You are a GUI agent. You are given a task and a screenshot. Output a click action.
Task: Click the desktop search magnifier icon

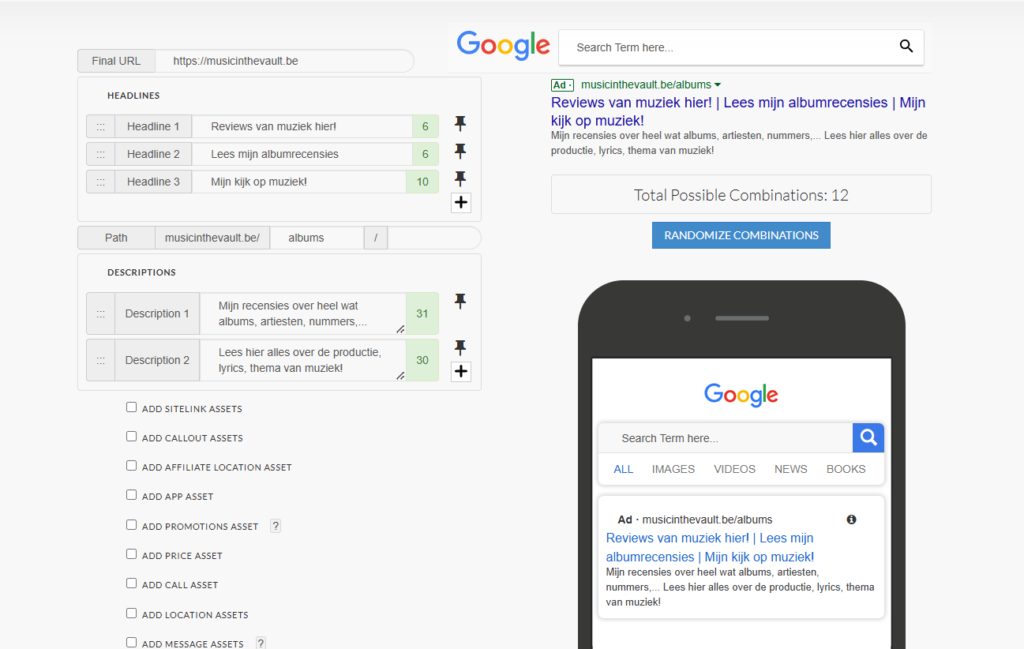coord(906,46)
